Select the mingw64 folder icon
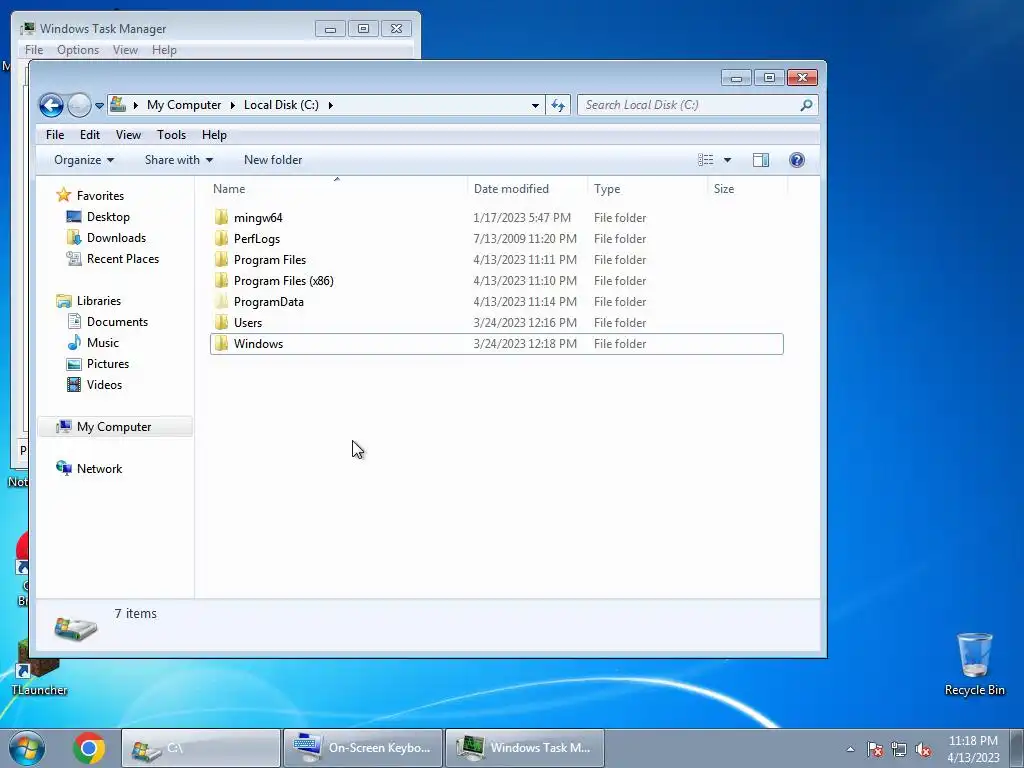 (x=221, y=217)
